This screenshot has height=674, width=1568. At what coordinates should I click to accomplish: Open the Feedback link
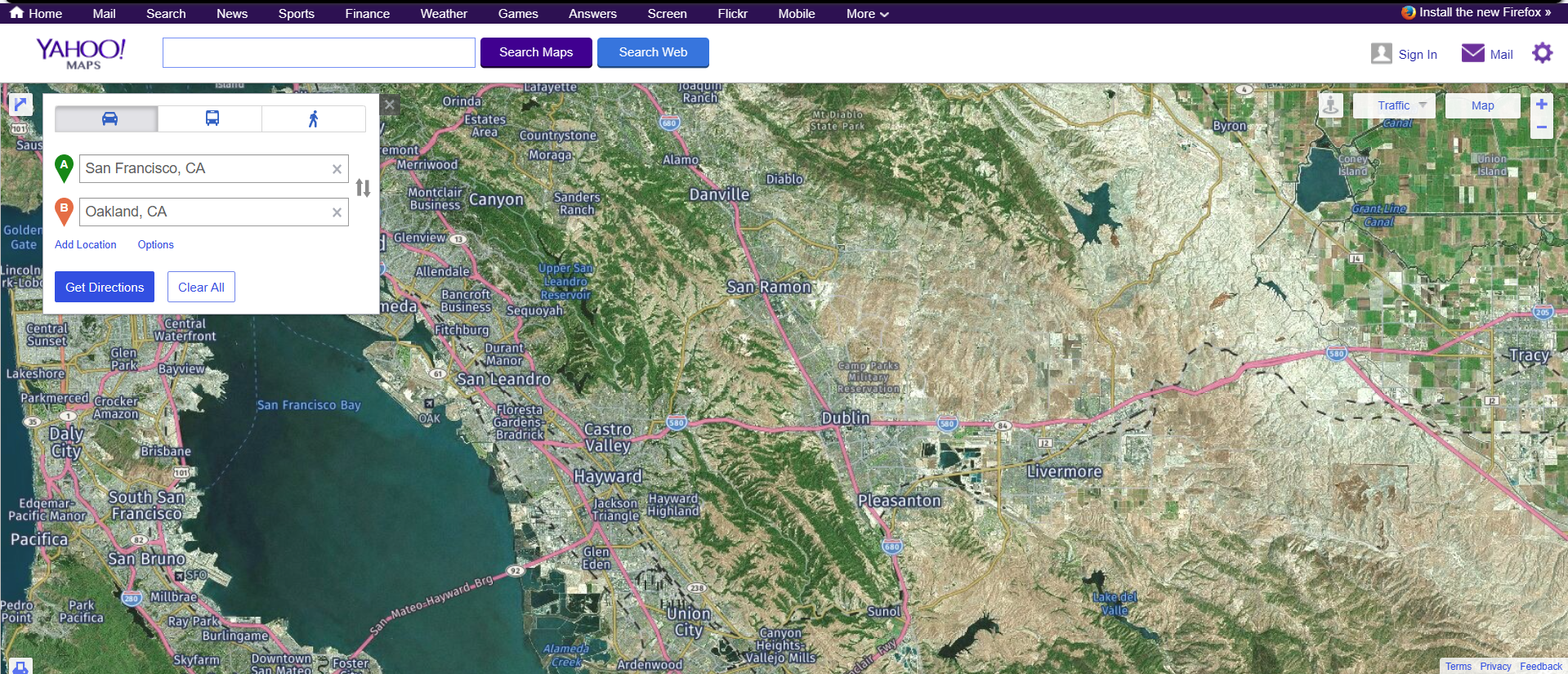click(1540, 667)
